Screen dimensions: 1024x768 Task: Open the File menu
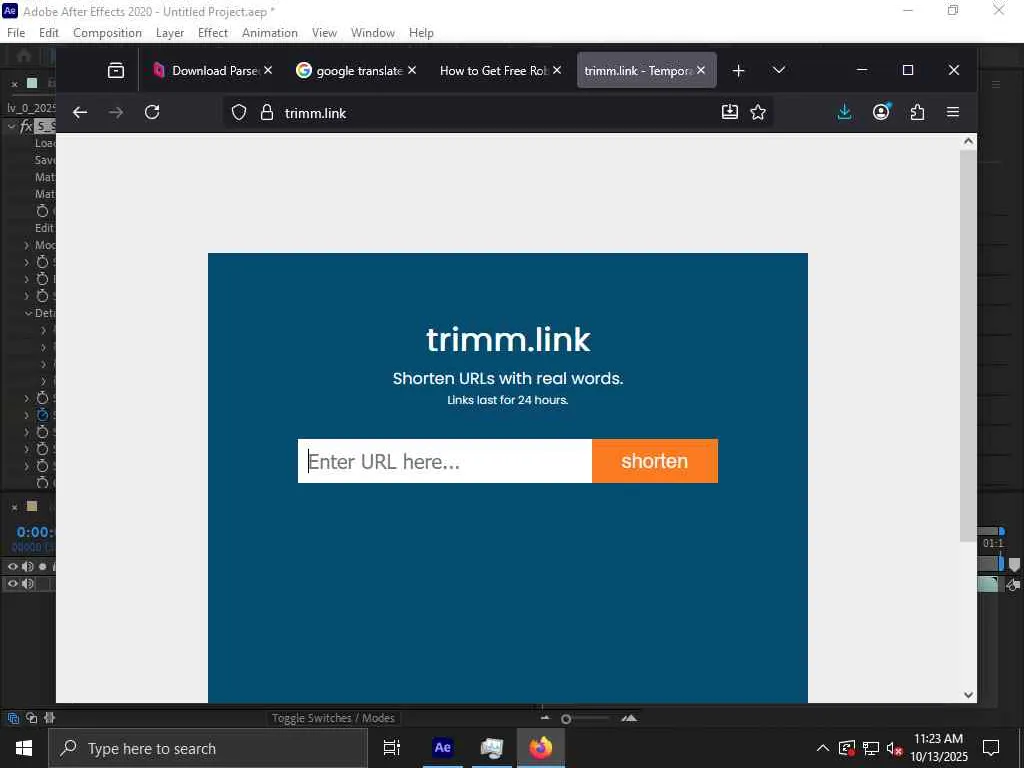point(16,33)
